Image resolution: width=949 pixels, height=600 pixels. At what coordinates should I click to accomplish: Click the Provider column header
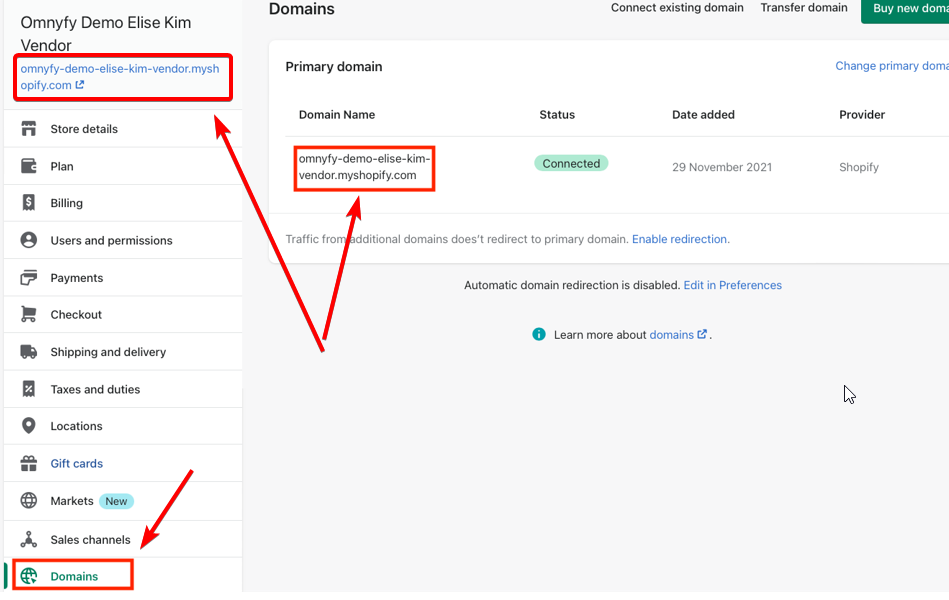click(x=861, y=114)
